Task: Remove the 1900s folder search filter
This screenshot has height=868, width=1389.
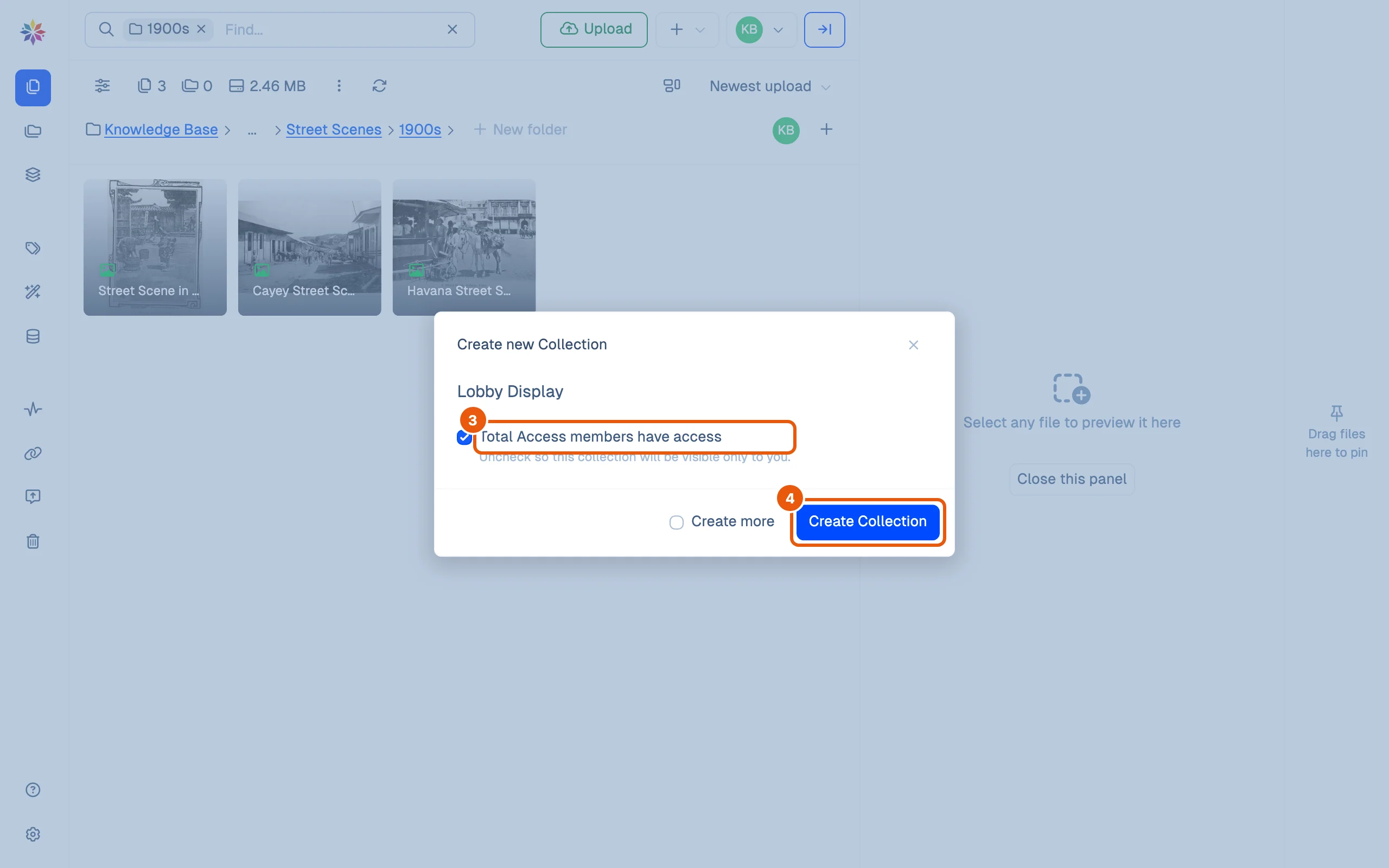Action: (201, 29)
